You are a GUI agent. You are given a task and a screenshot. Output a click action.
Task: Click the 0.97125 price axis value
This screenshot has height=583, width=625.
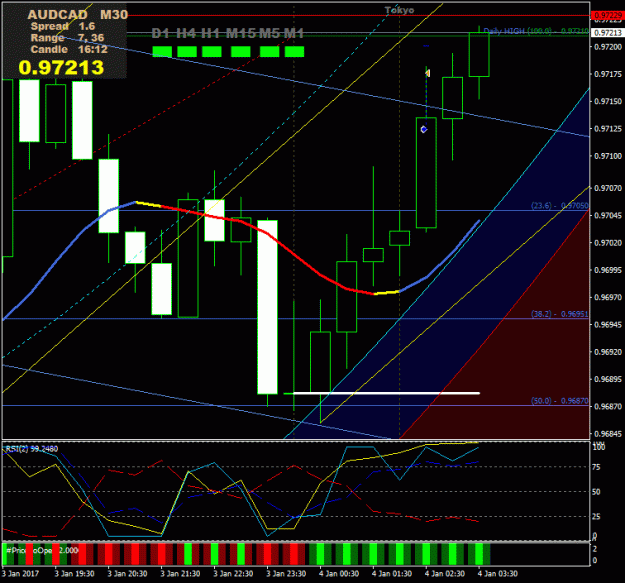[607, 129]
